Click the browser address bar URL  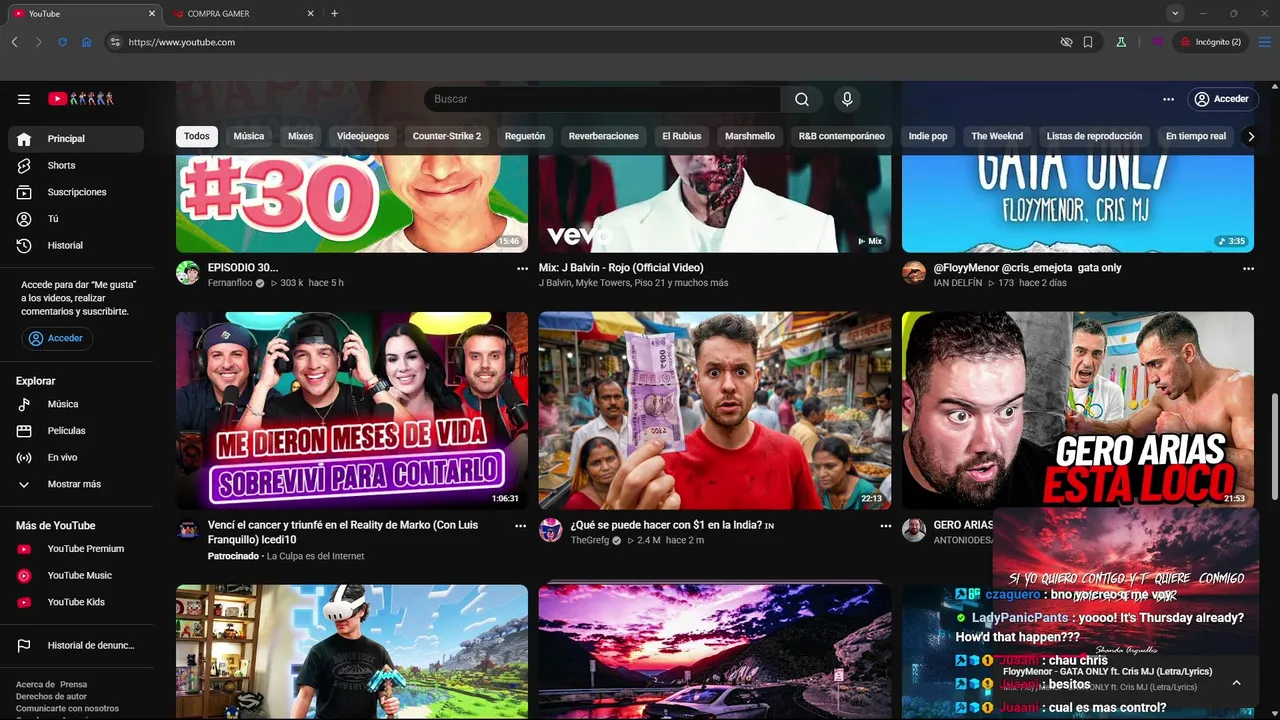point(182,42)
